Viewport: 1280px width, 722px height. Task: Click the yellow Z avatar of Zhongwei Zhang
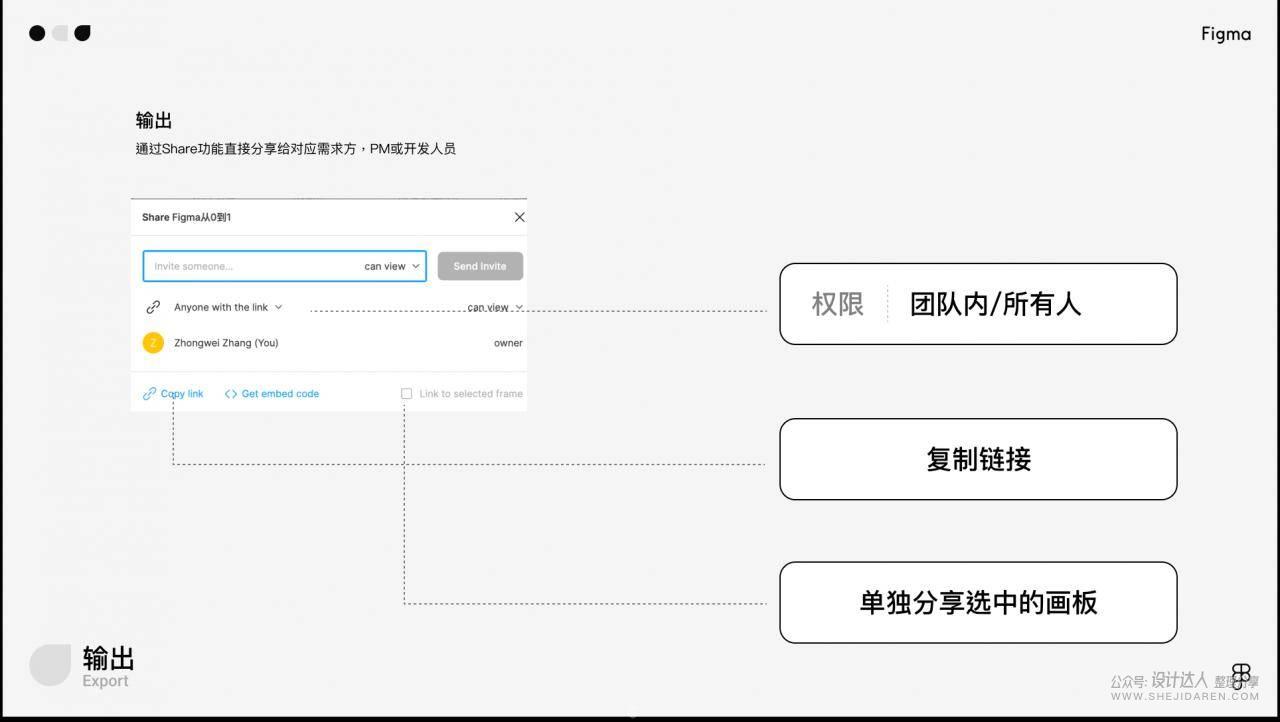point(153,343)
